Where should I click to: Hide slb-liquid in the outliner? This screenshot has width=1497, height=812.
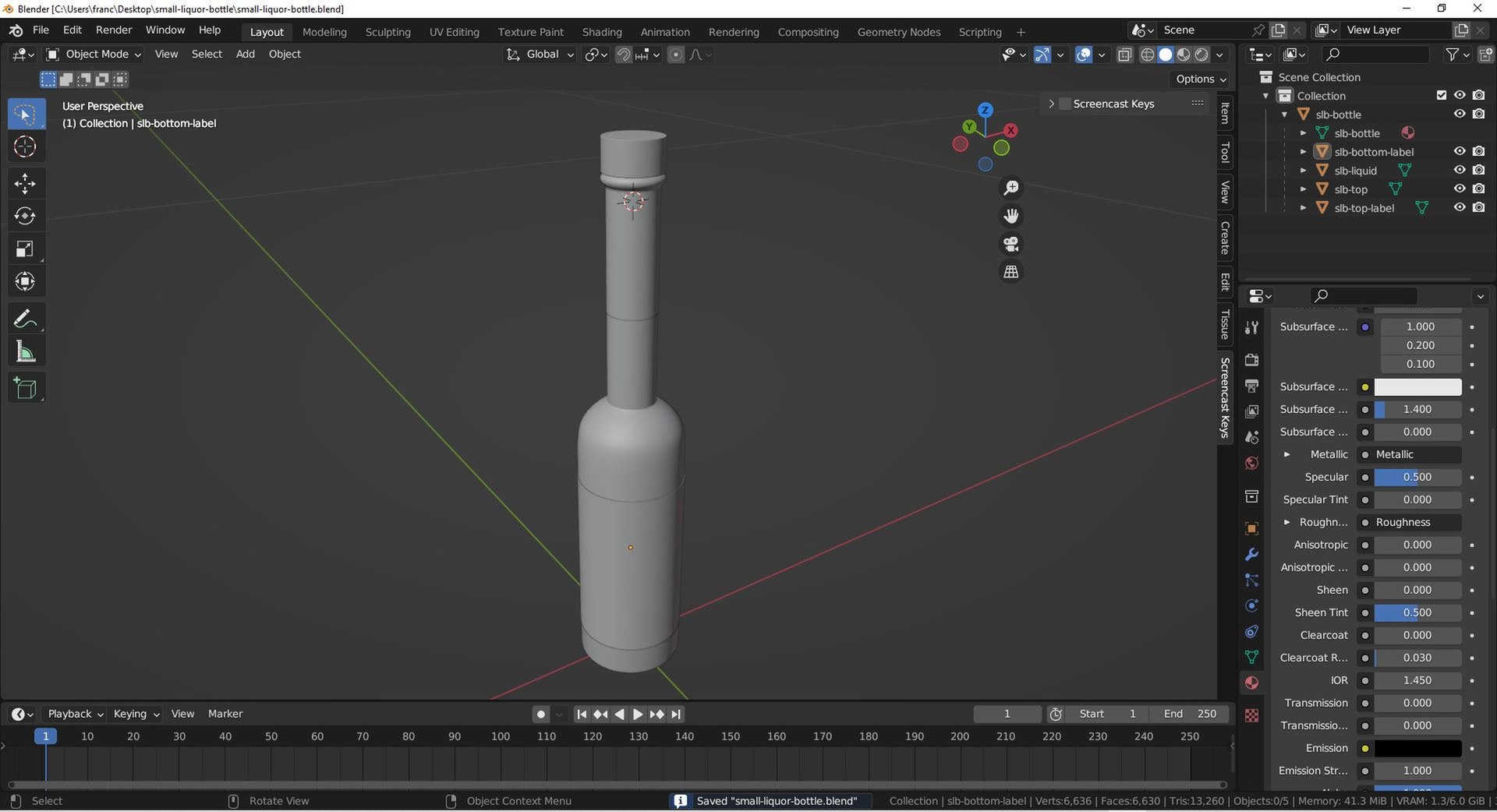[x=1460, y=170]
